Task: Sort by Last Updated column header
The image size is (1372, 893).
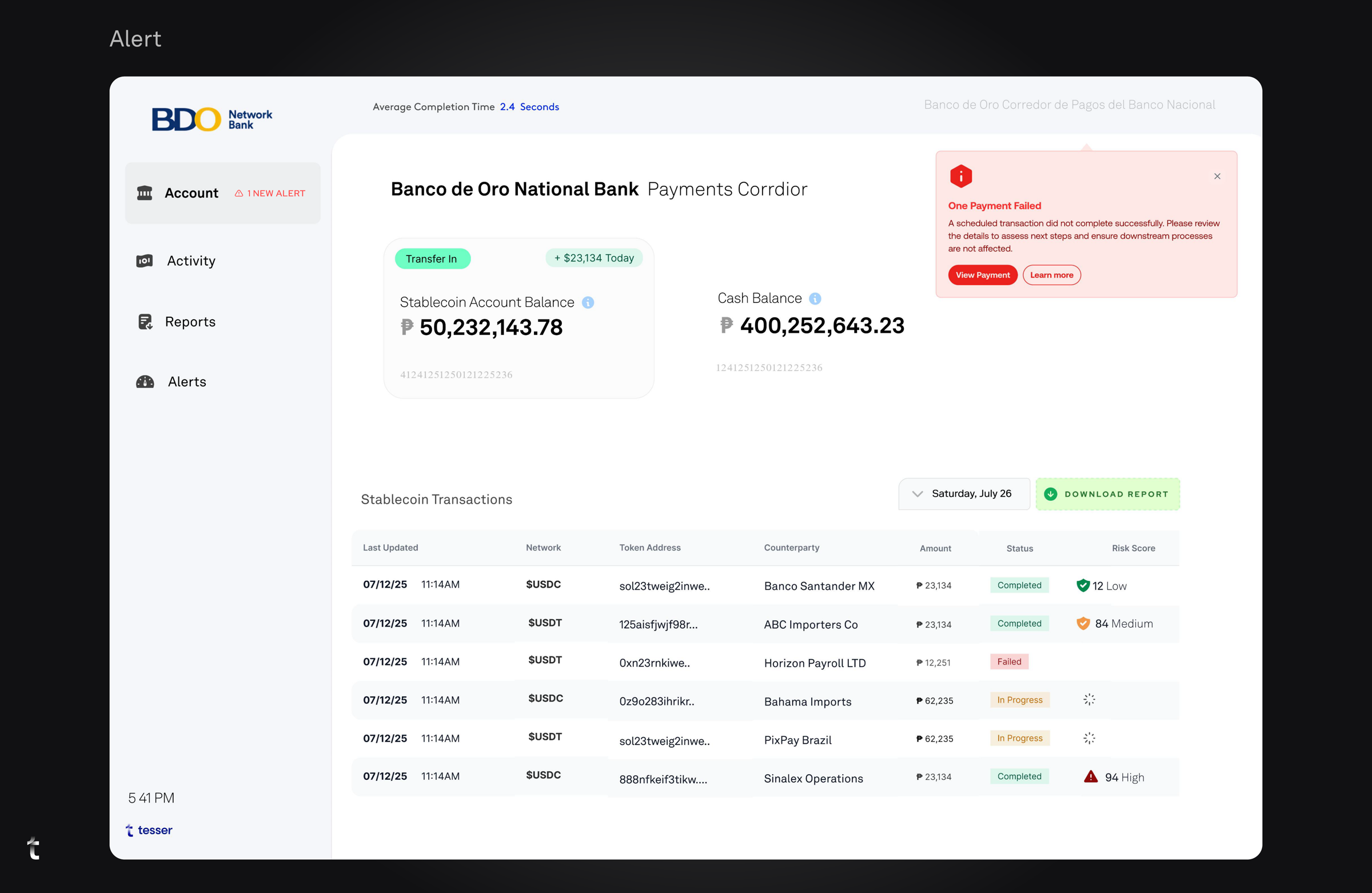Action: click(x=390, y=548)
